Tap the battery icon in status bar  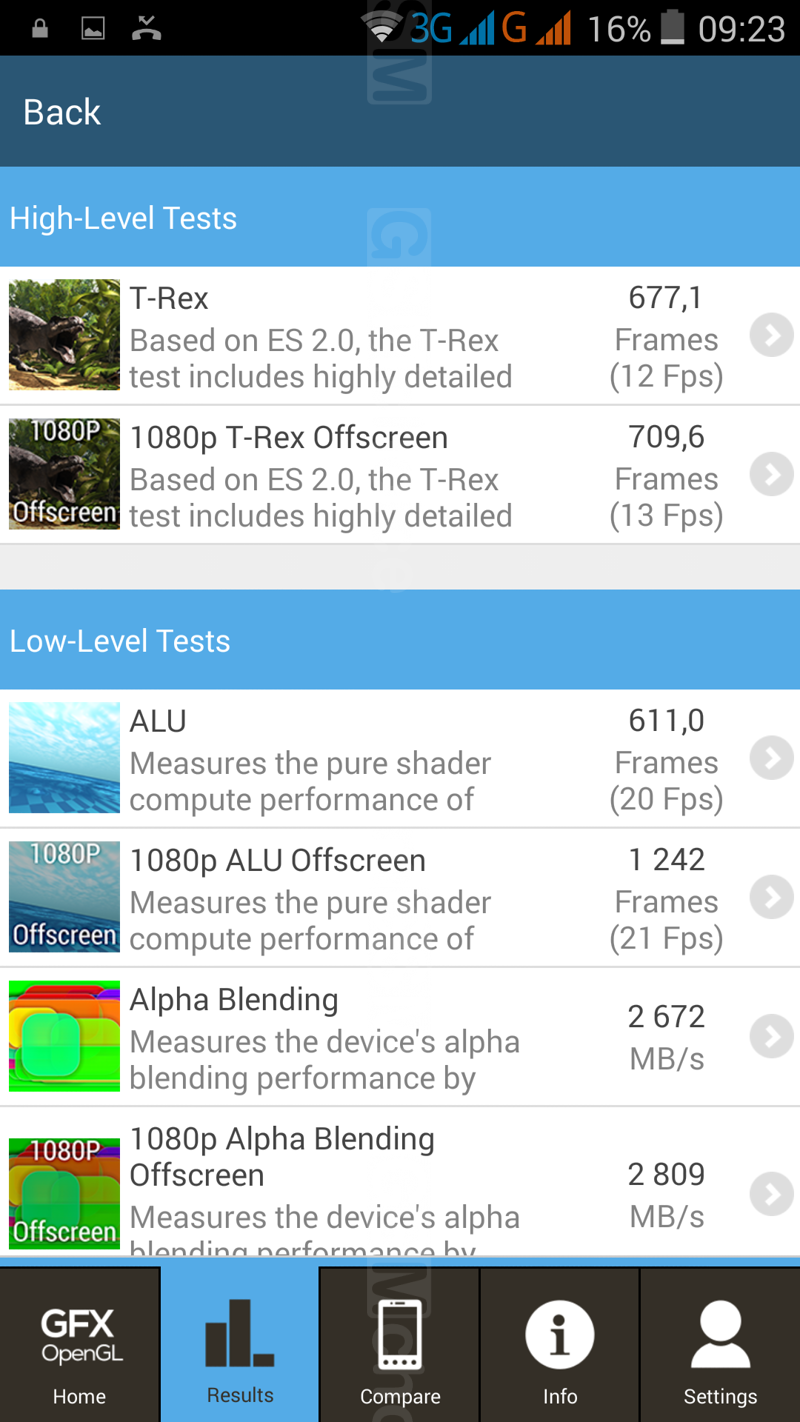point(673,28)
